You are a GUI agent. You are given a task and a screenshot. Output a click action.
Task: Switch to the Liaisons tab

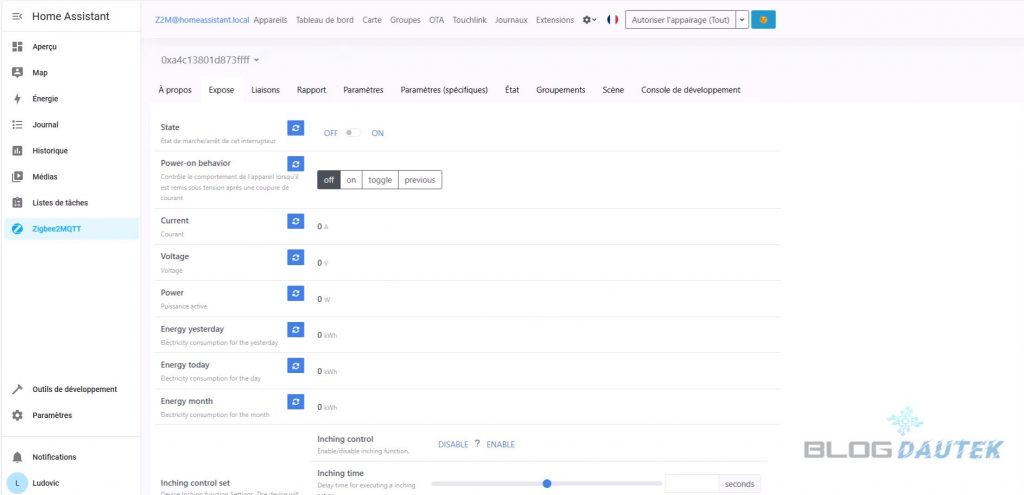tap(265, 90)
